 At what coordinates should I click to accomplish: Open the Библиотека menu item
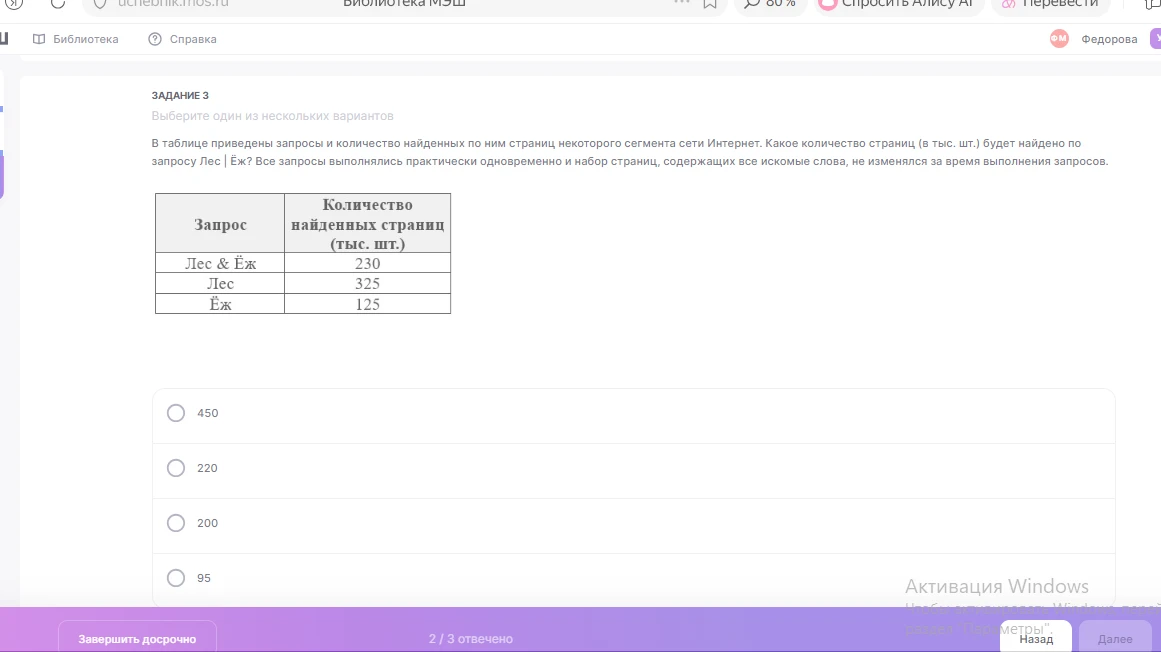76,39
